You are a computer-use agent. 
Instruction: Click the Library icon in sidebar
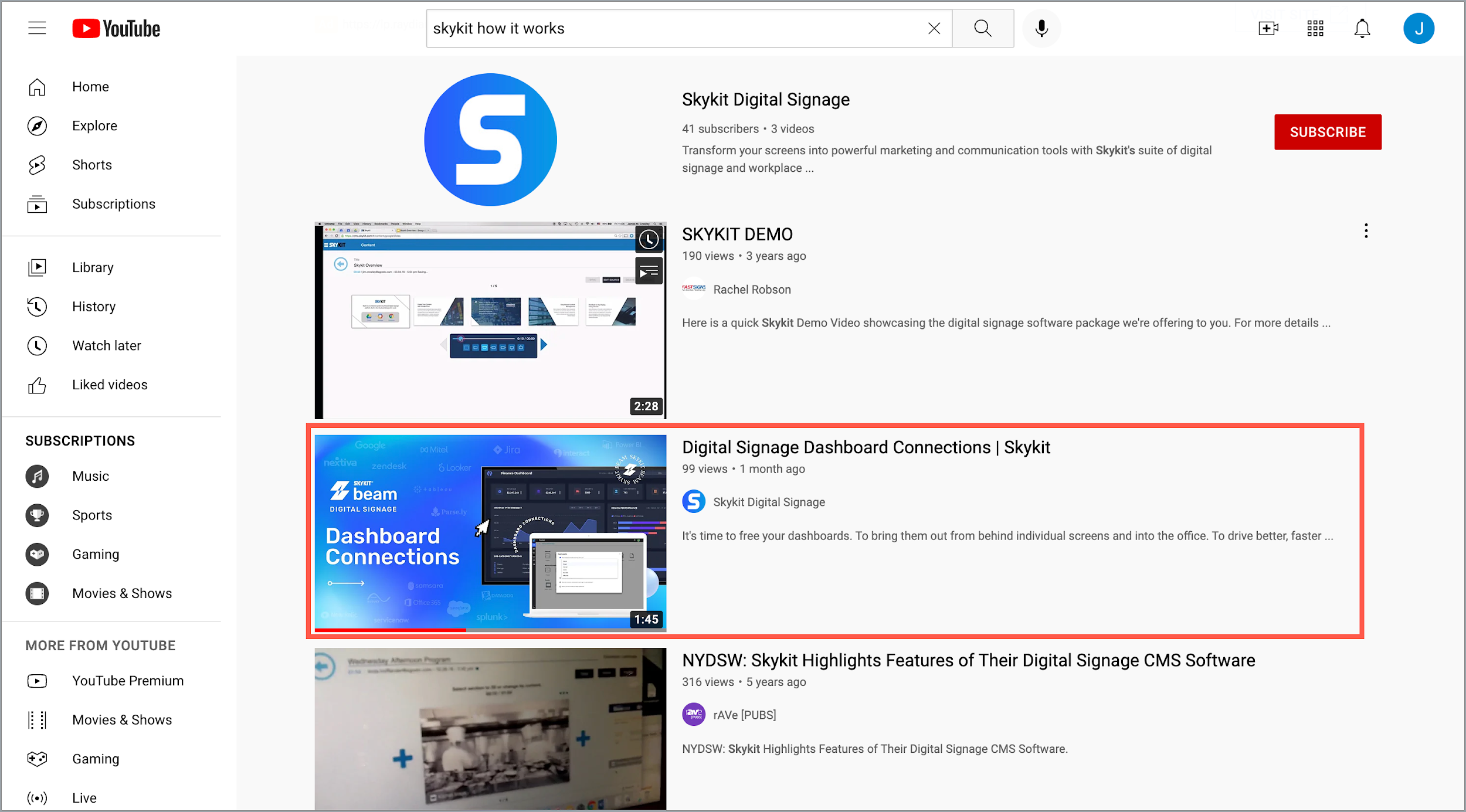(37, 267)
